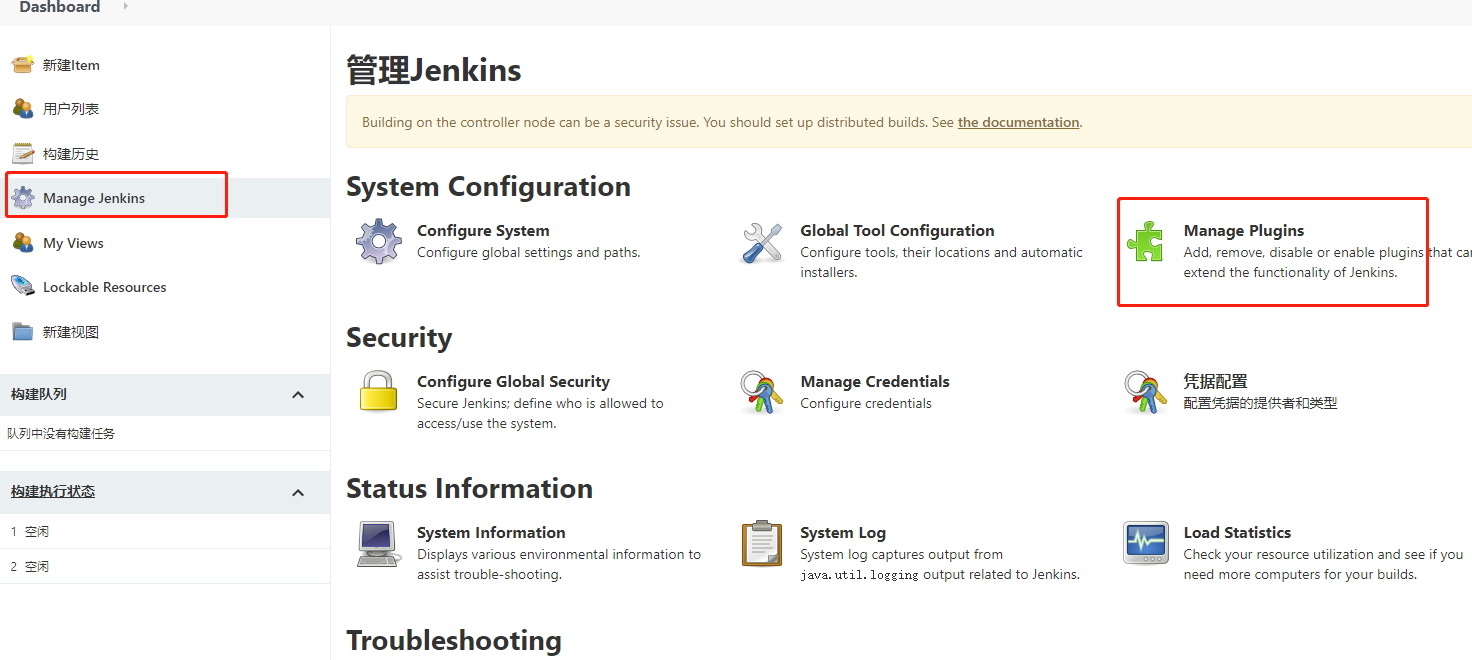Click '配置凭据的提供者和类型' description
The image size is (1472, 660).
(x=1260, y=404)
